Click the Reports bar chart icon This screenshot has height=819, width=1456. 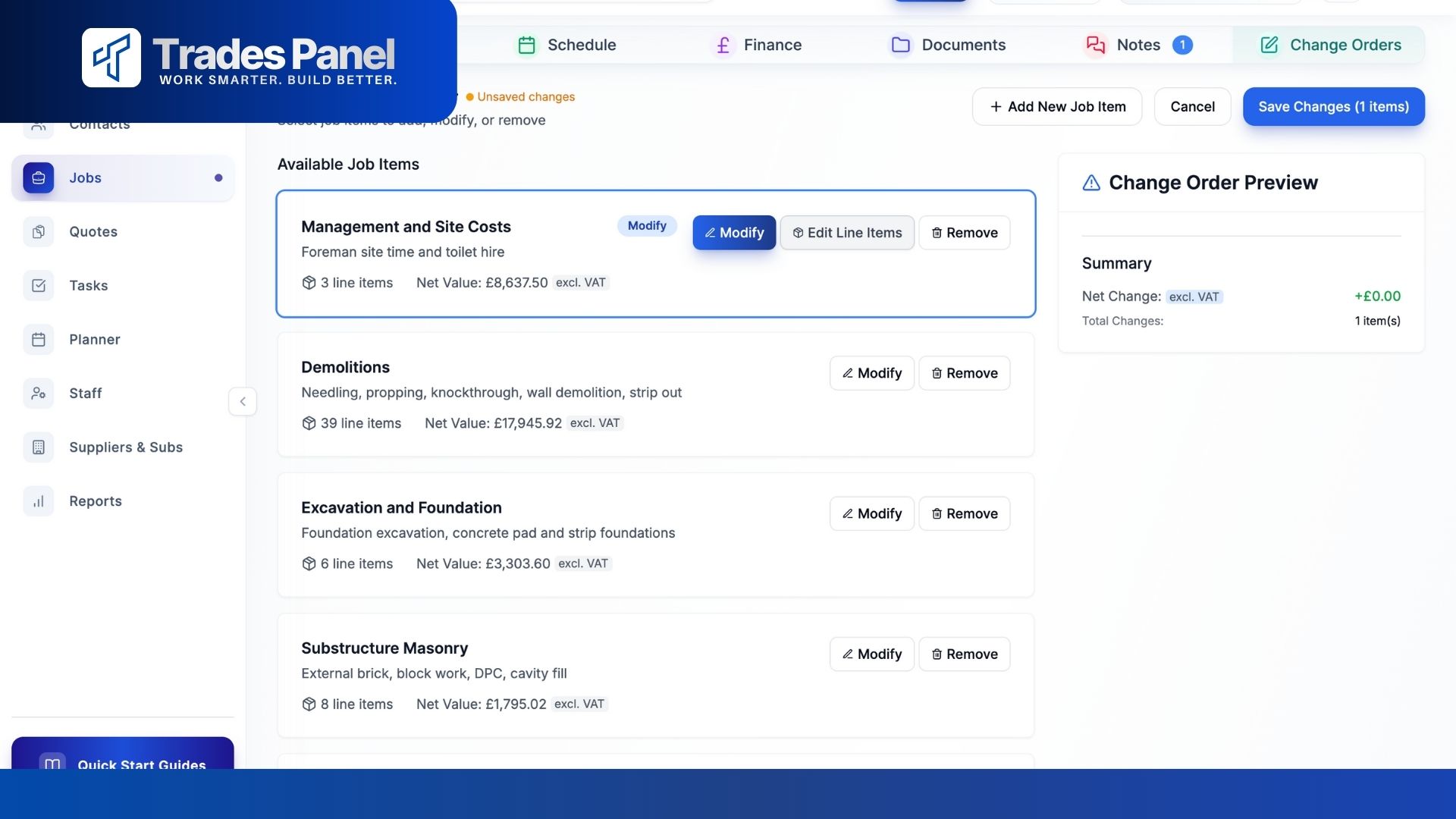pyautogui.click(x=39, y=500)
